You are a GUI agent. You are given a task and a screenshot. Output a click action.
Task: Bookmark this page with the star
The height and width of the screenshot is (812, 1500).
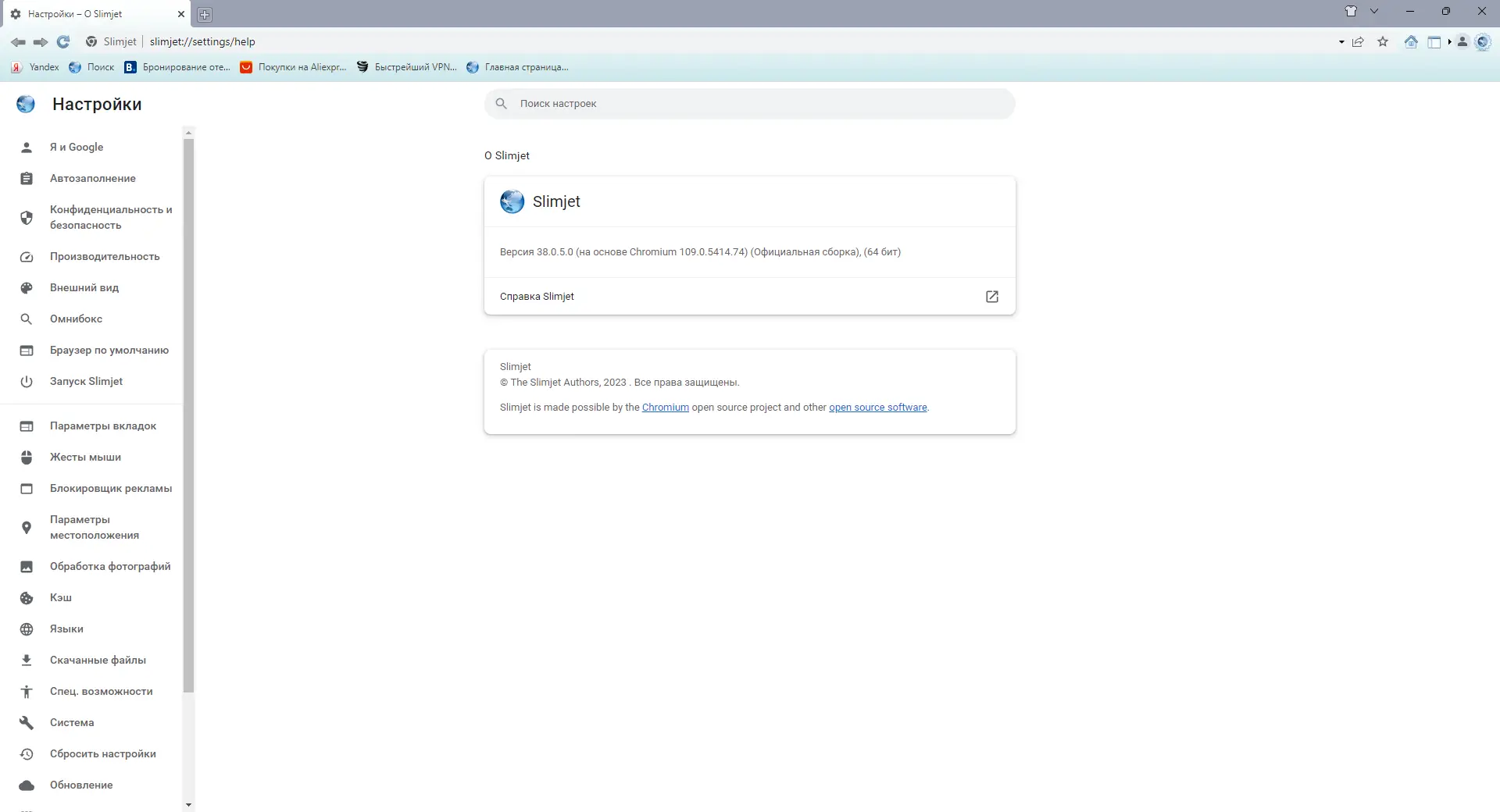(x=1383, y=42)
